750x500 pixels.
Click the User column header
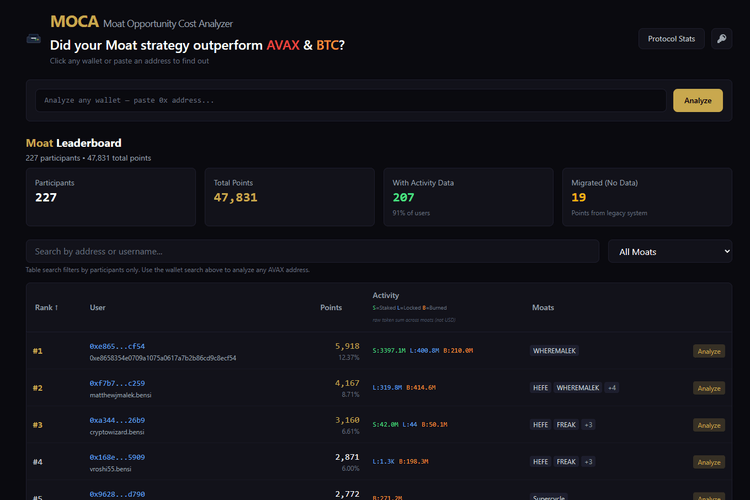tap(98, 308)
